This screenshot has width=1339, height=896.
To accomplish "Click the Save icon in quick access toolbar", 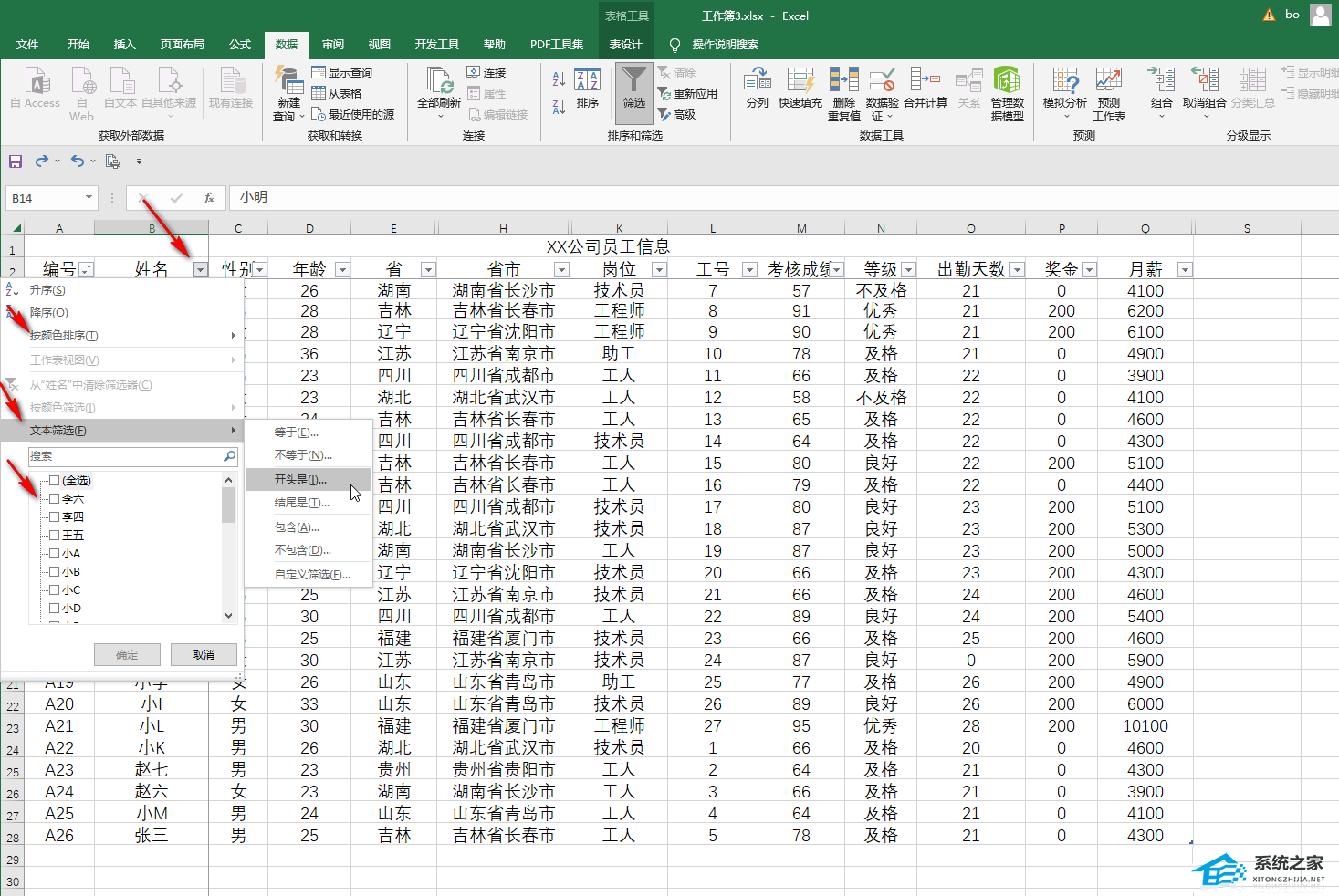I will pos(16,161).
